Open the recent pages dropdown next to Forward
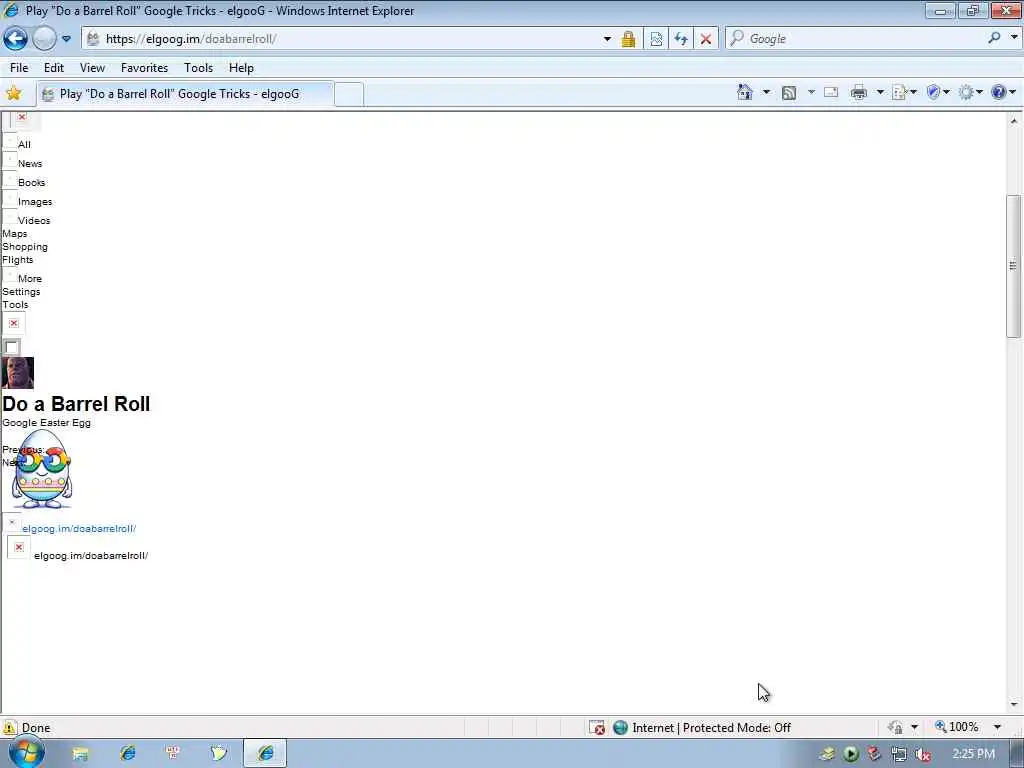1024x768 pixels. click(x=66, y=39)
